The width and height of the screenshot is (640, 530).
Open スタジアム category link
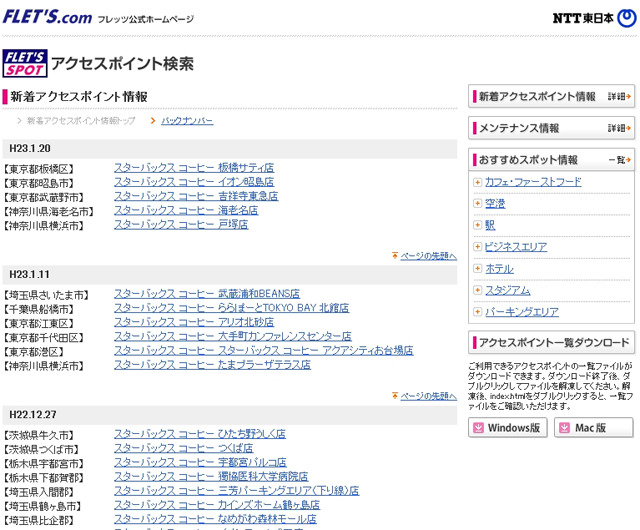[x=507, y=290]
